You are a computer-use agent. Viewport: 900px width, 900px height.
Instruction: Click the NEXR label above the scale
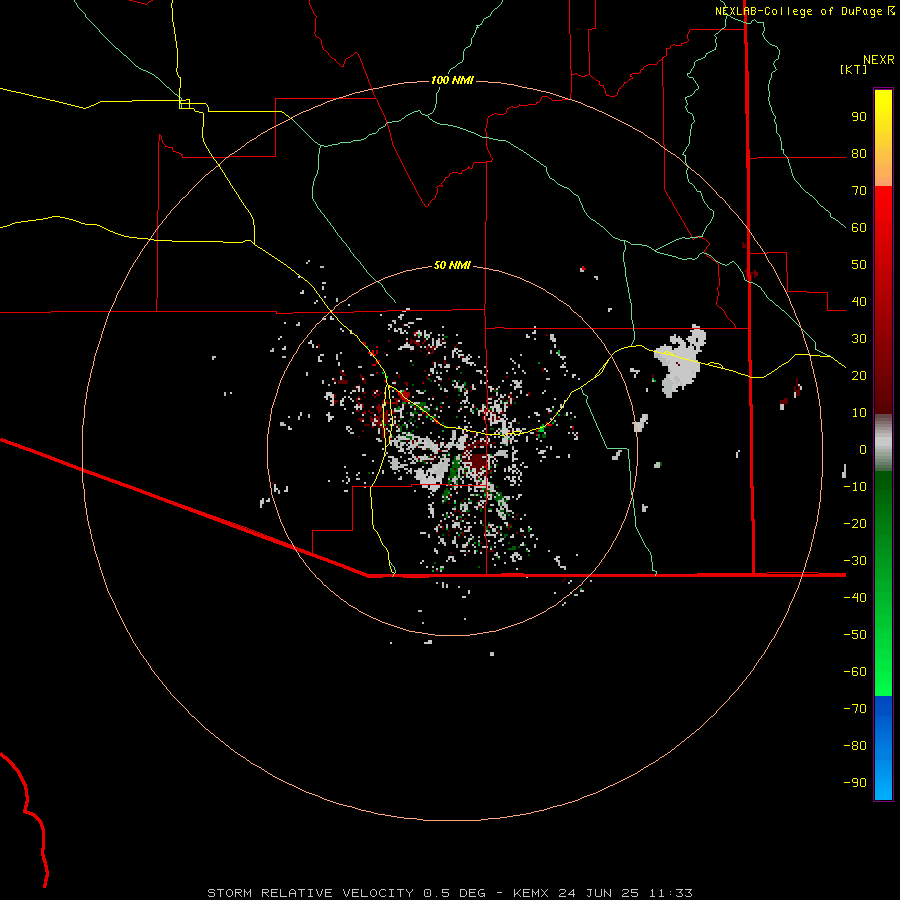click(879, 60)
